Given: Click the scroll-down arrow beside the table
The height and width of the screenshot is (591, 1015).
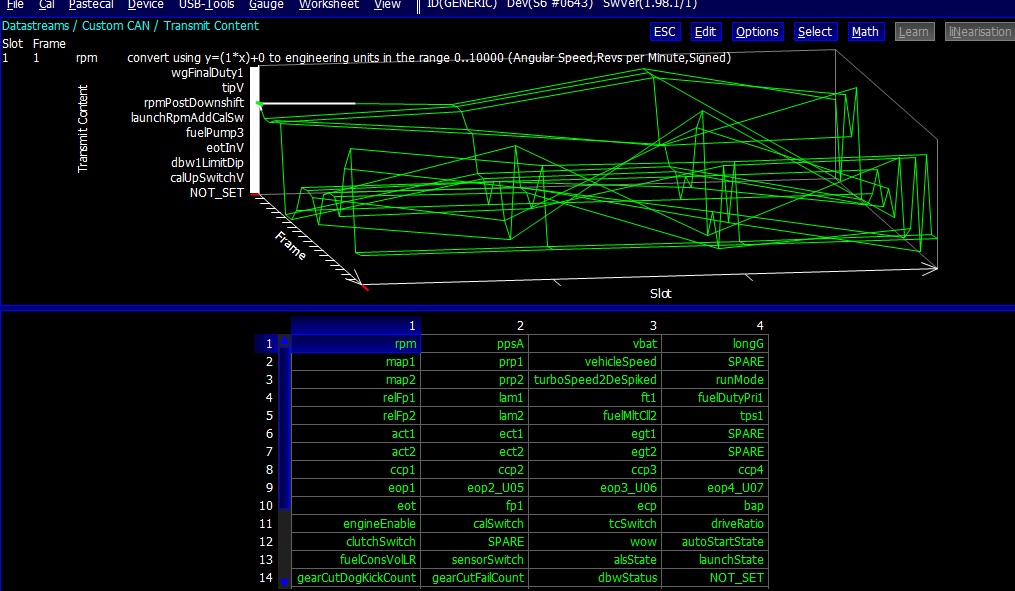Looking at the screenshot, I should (284, 580).
